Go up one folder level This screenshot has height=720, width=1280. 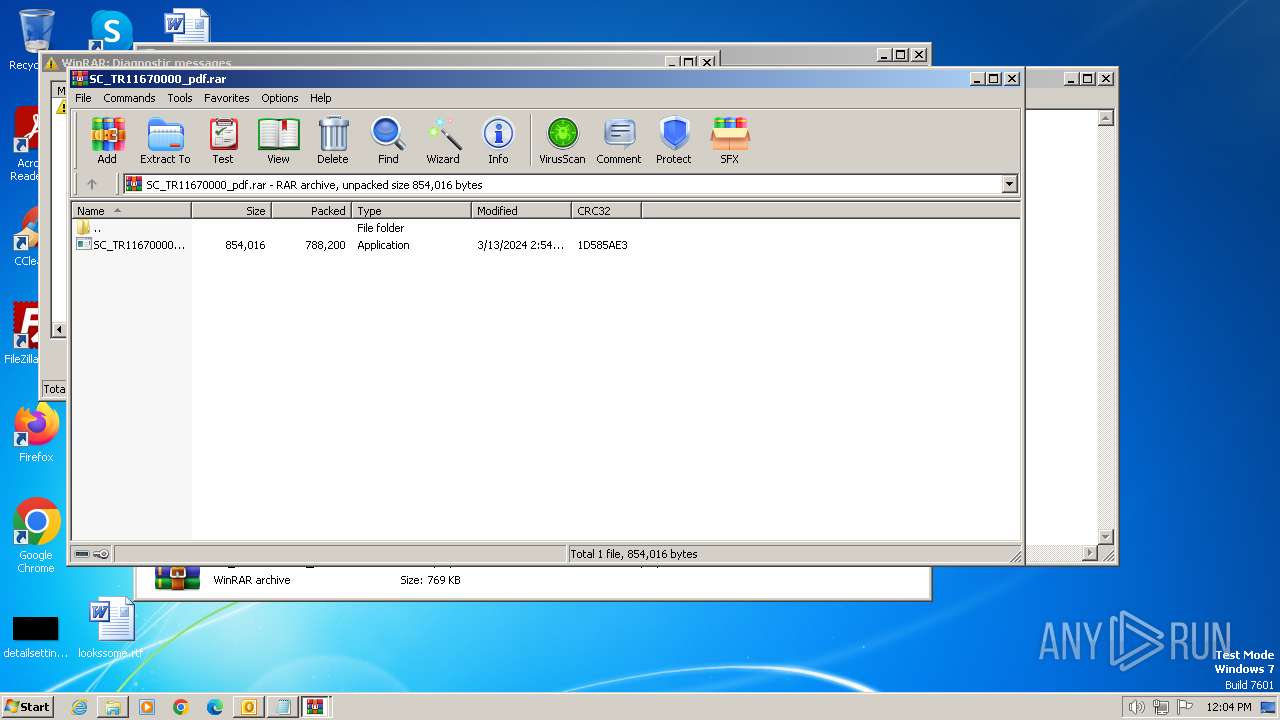tap(92, 184)
